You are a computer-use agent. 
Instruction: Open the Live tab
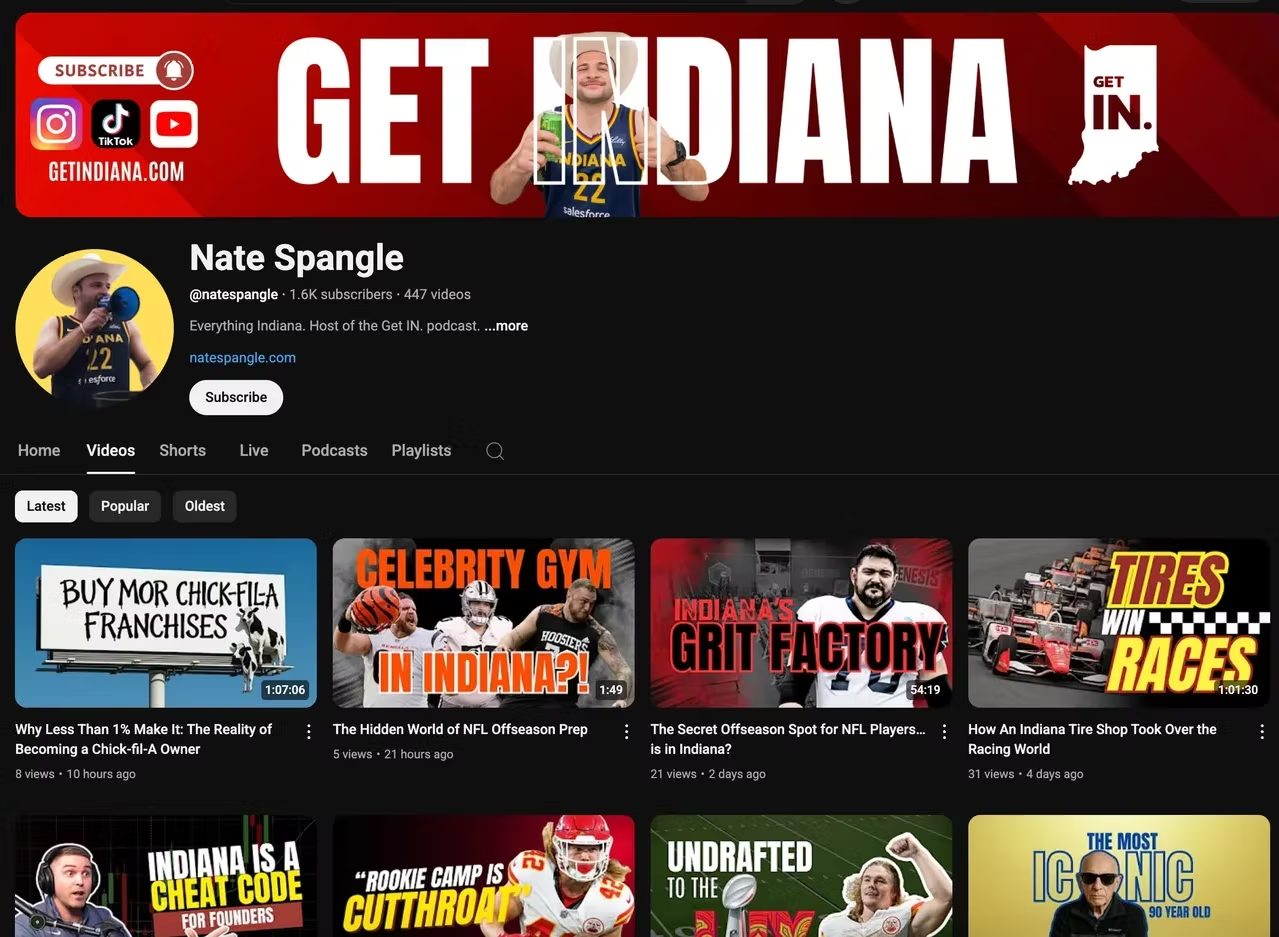(254, 451)
